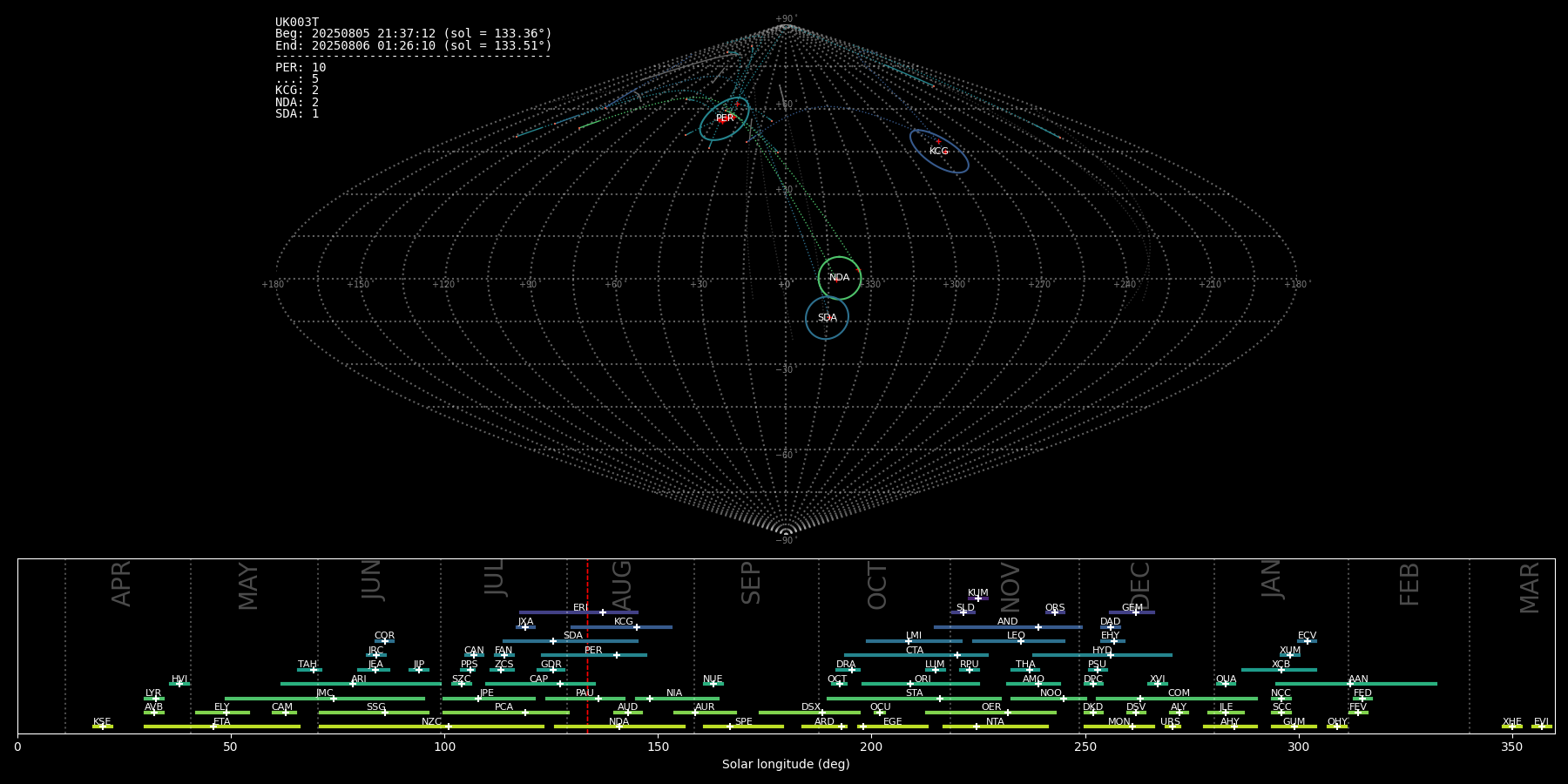This screenshot has height=784, width=1568.
Task: Click the LYR shower label in the timeline
Action: (153, 693)
